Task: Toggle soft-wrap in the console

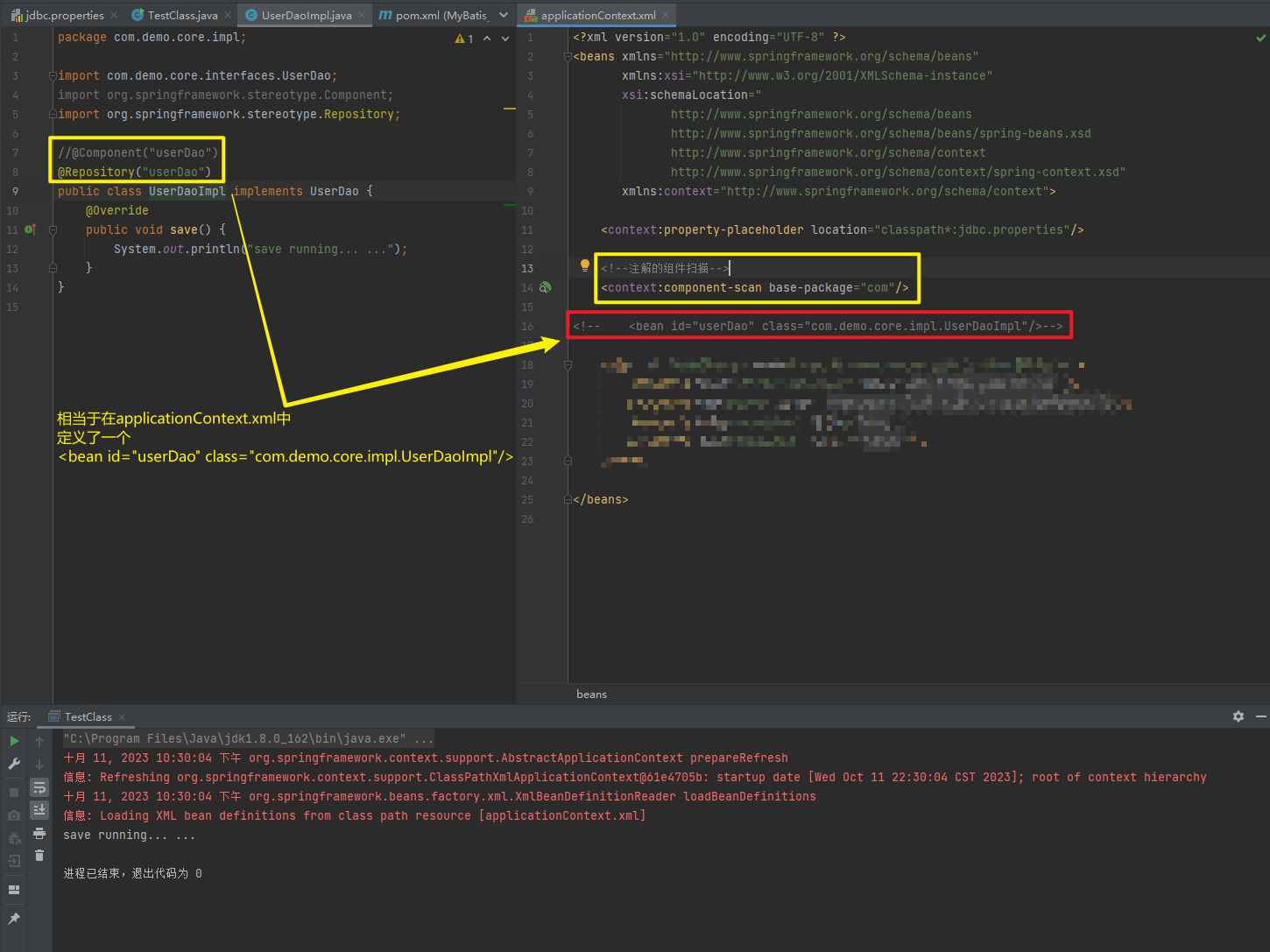Action: point(39,787)
